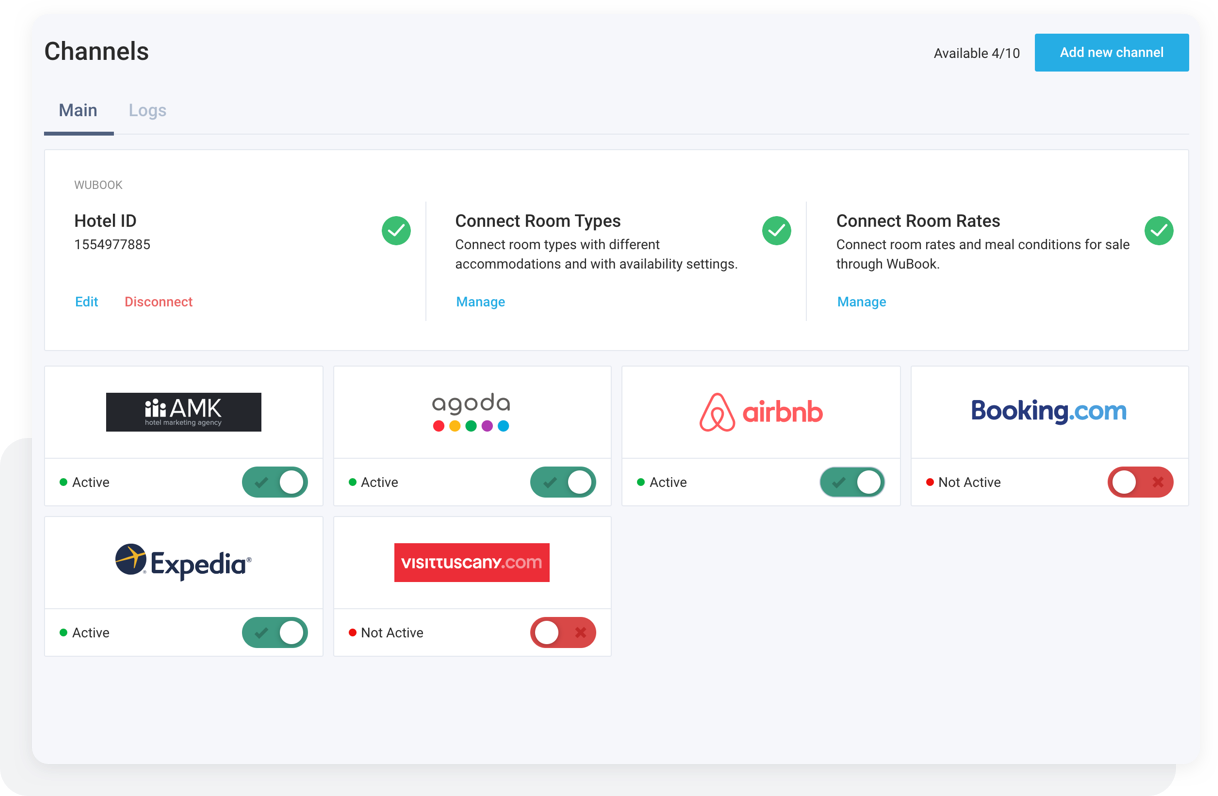Select the Main tab

click(78, 110)
